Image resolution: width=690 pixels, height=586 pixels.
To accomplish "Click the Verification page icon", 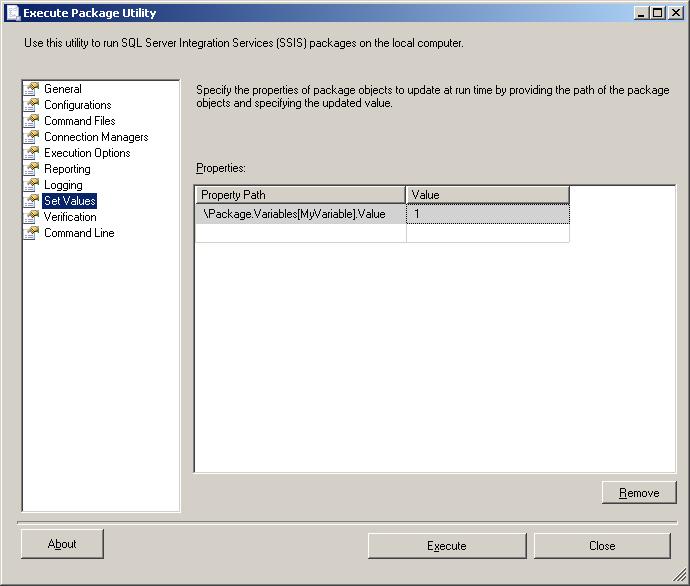I will 32,217.
